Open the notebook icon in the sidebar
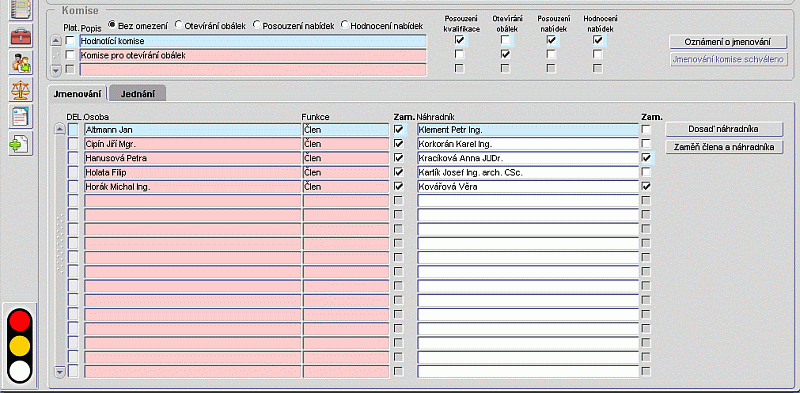Screen dimensions: 800x393 20,10
